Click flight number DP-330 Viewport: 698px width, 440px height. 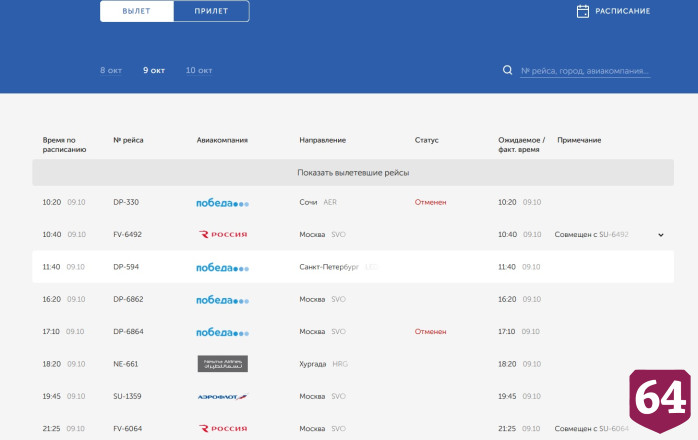coord(126,202)
